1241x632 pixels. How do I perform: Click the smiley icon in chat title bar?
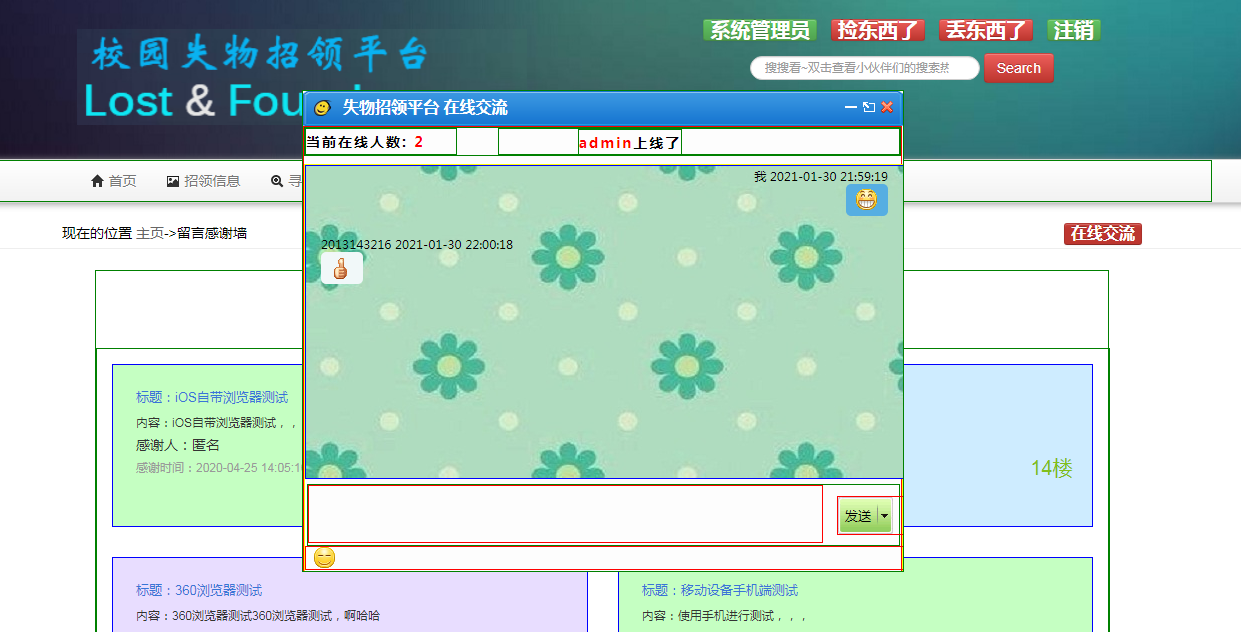pos(322,108)
